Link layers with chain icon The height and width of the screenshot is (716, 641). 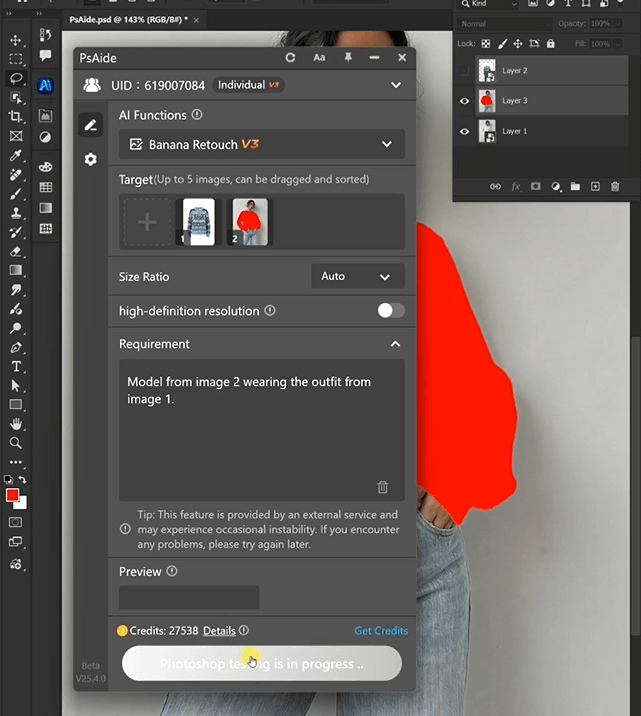pos(495,186)
